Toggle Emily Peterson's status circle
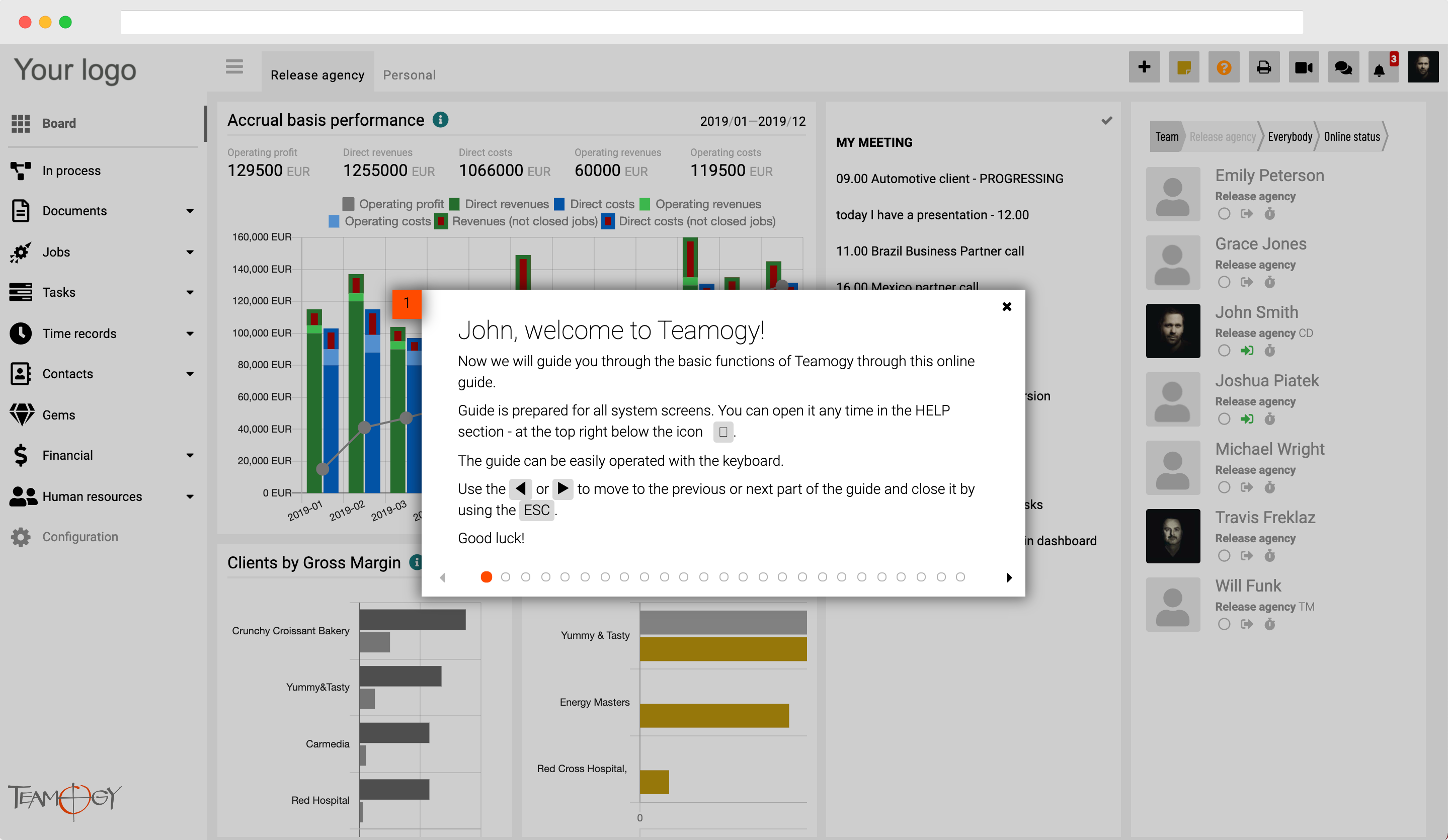Image resolution: width=1448 pixels, height=840 pixels. click(x=1224, y=214)
